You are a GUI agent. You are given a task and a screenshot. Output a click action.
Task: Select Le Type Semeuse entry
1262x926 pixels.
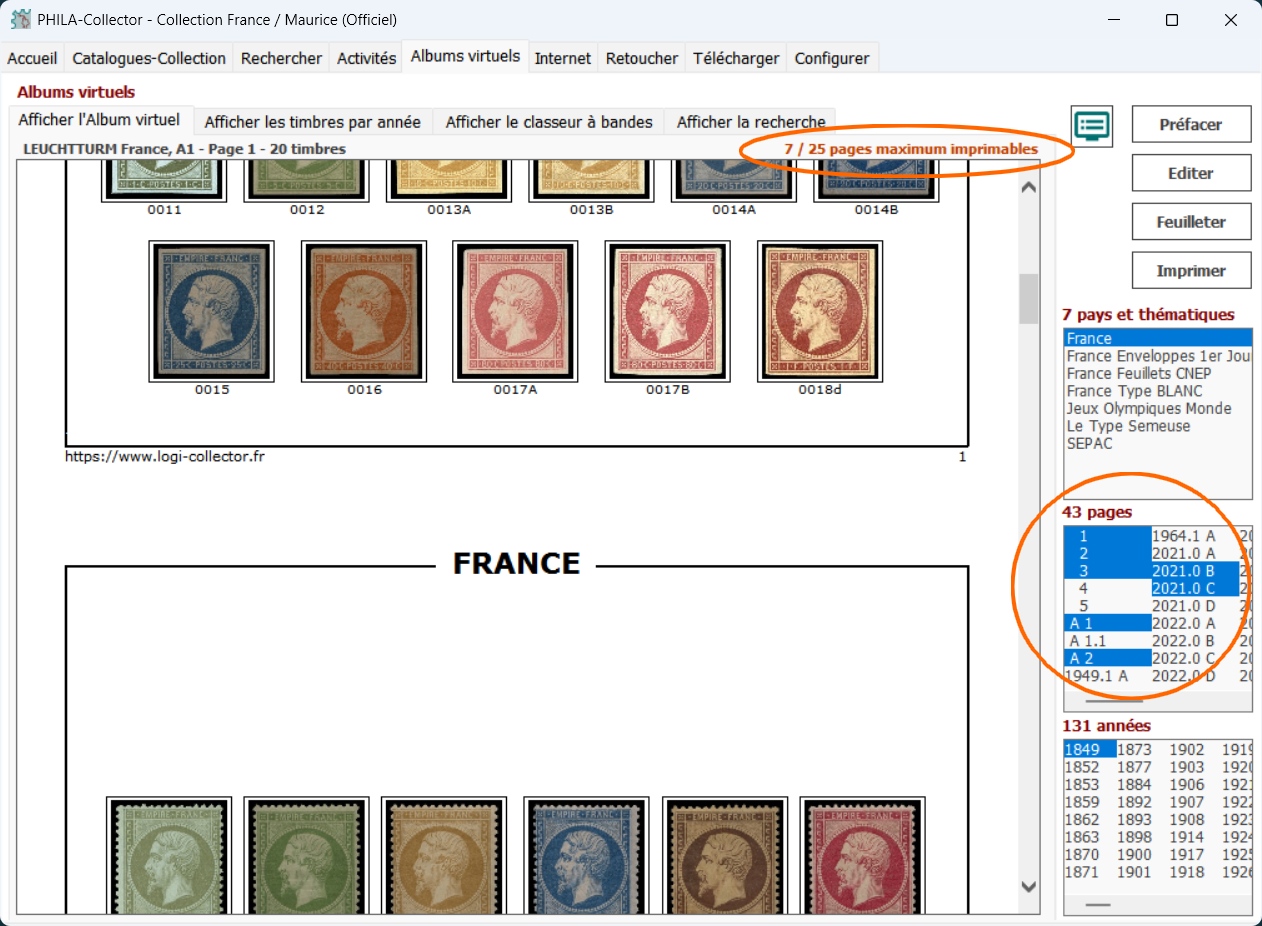click(1158, 426)
